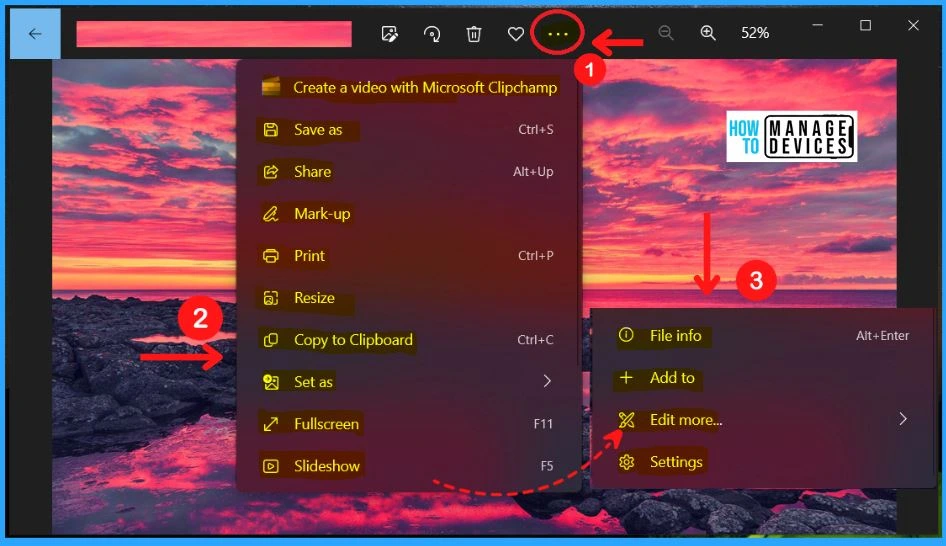
Task: Click the Resize icon in menu
Action: tap(271, 298)
